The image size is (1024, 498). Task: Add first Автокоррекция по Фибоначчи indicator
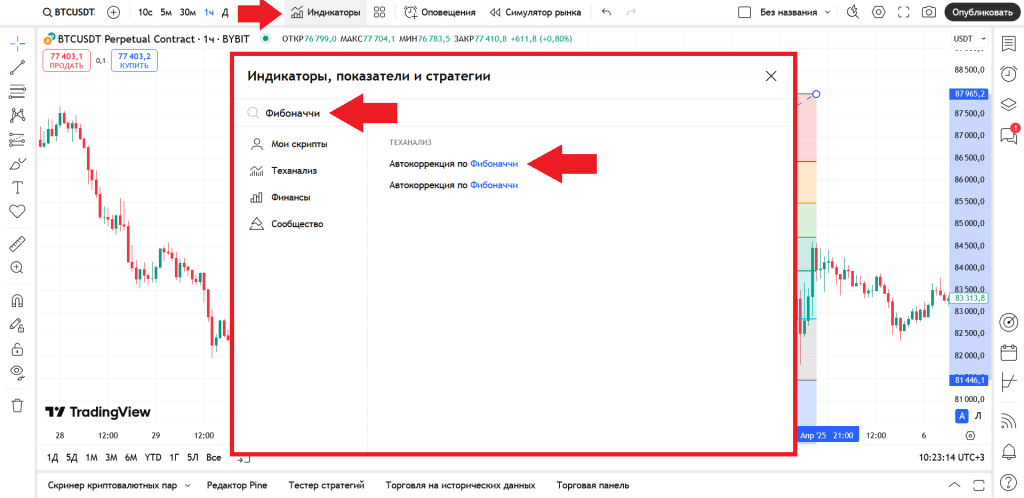click(x=453, y=164)
